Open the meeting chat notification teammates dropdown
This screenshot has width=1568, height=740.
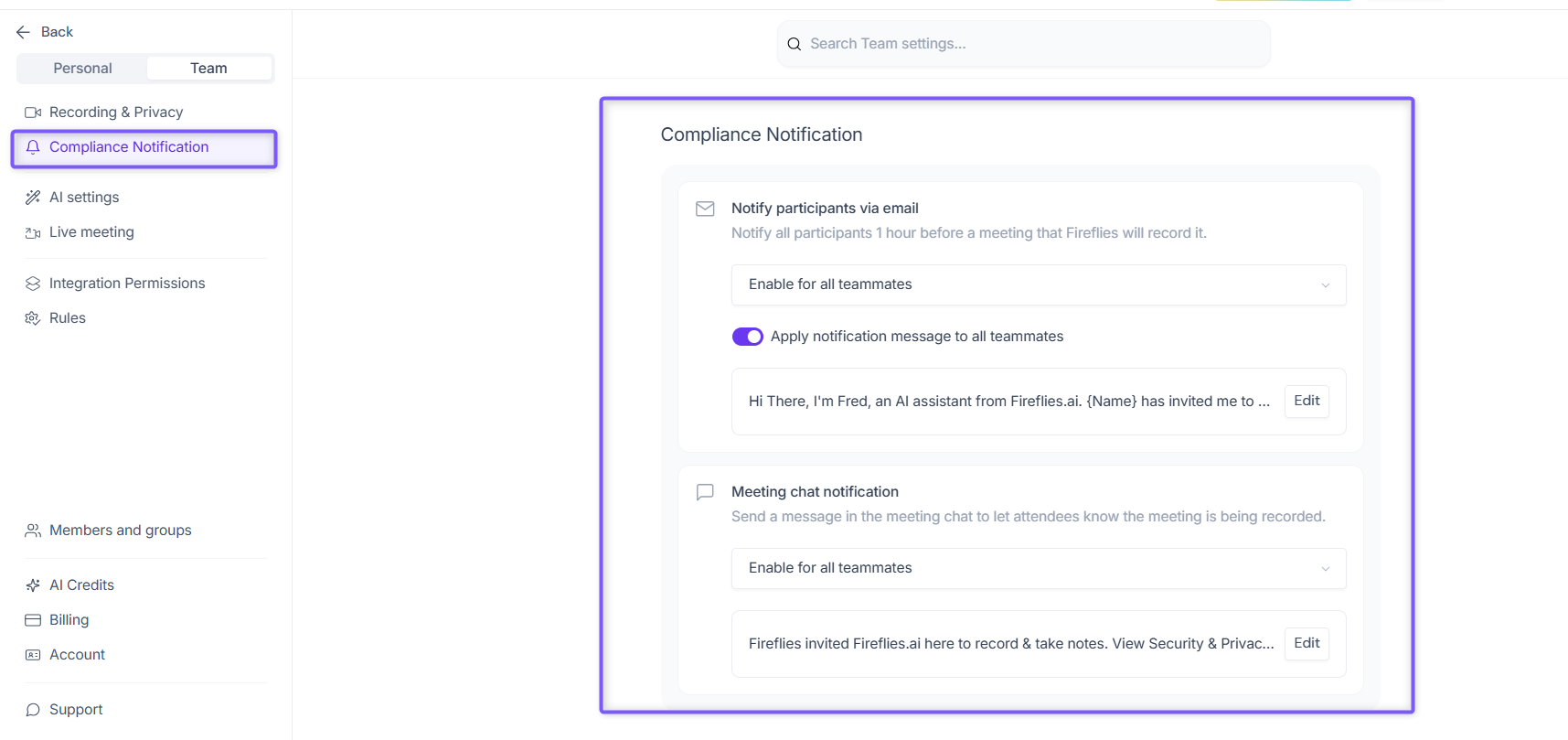(1039, 568)
